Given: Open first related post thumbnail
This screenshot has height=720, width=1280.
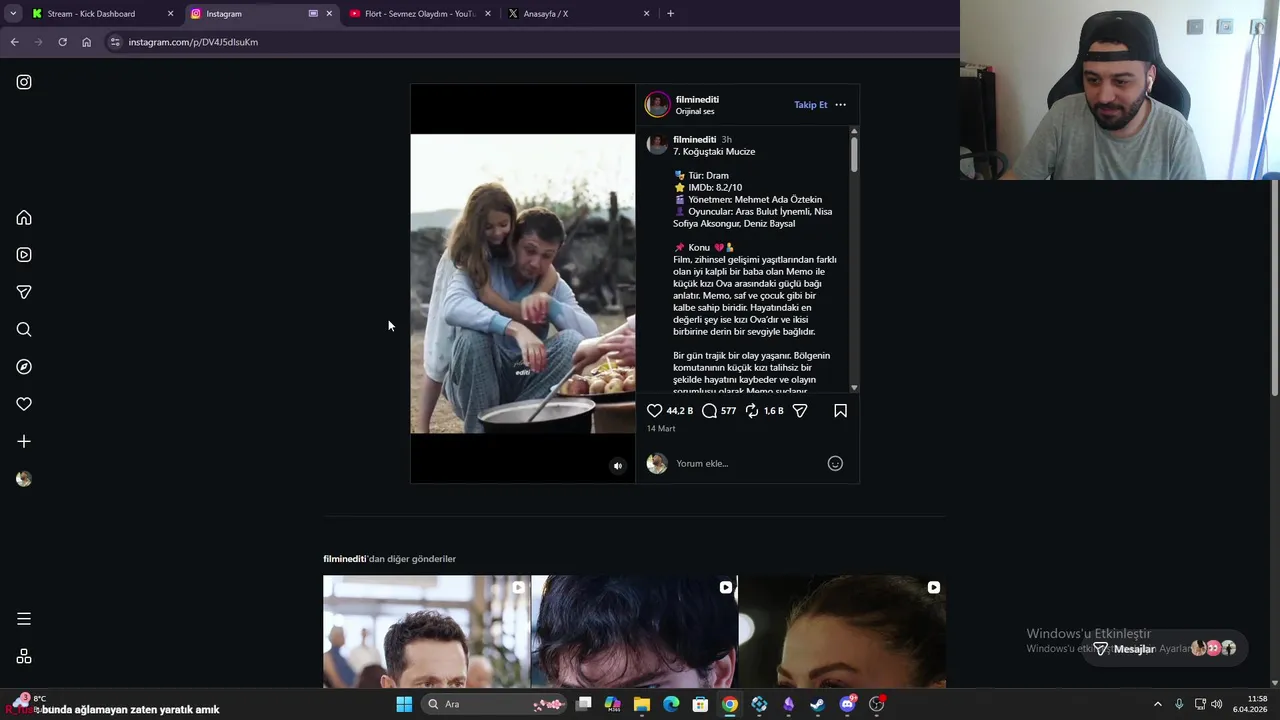Looking at the screenshot, I should tap(426, 631).
